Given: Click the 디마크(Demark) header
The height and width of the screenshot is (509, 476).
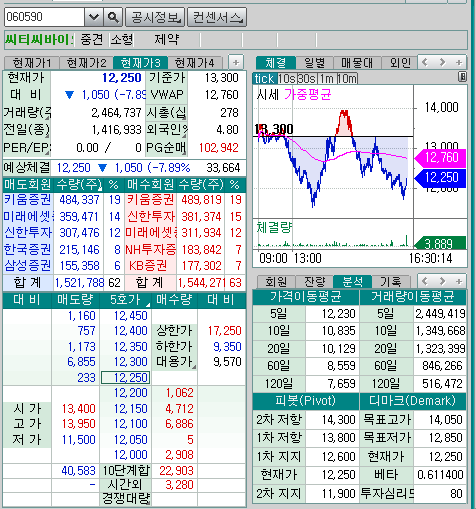Looking at the screenshot, I should [x=413, y=401].
